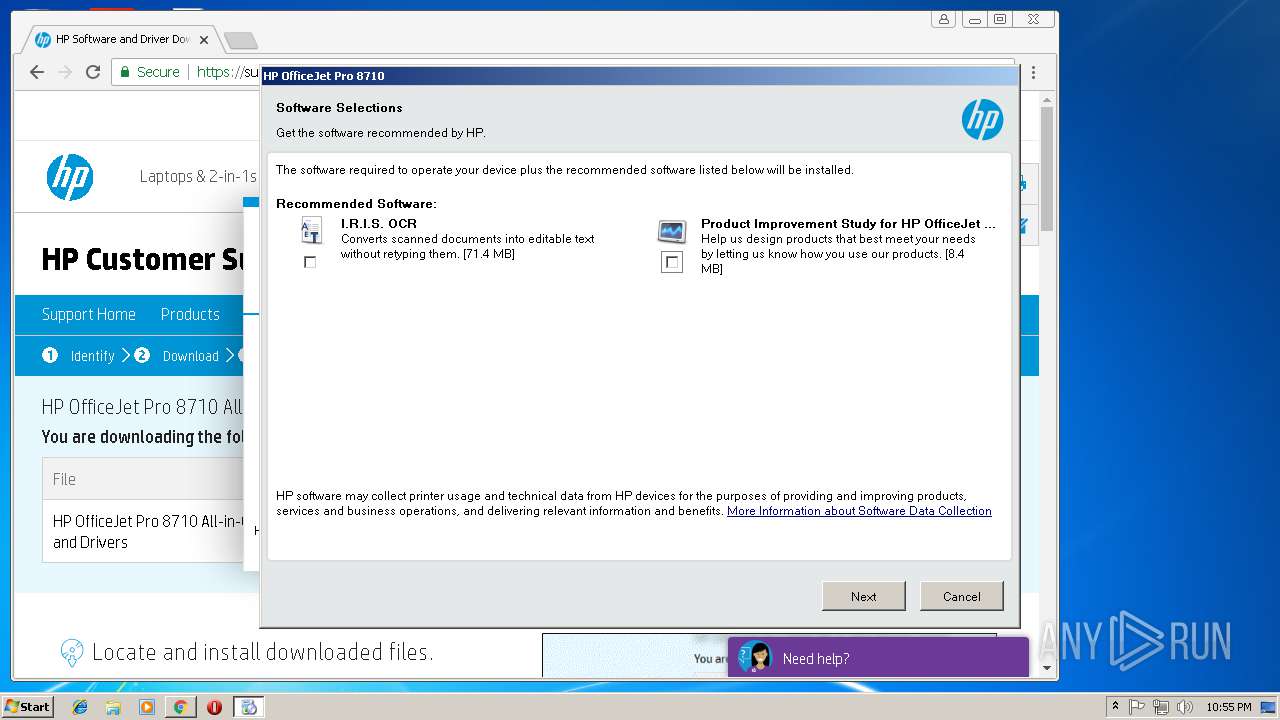The image size is (1280, 720).
Task: Click the virtual agent avatar icon
Action: pyautogui.click(x=757, y=657)
